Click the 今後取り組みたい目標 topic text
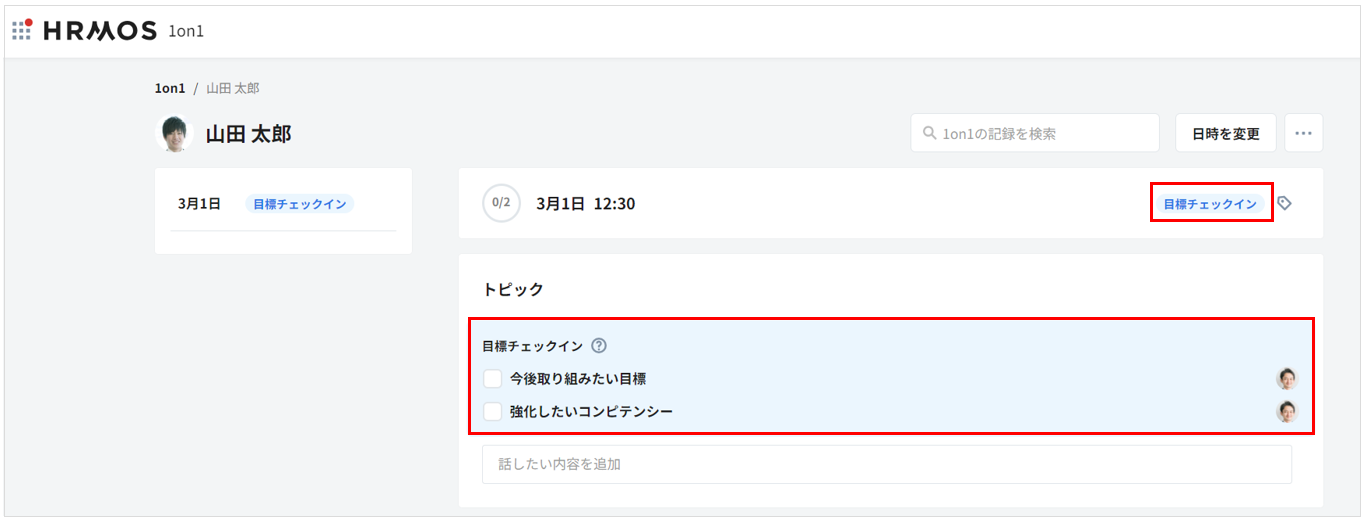 (578, 379)
